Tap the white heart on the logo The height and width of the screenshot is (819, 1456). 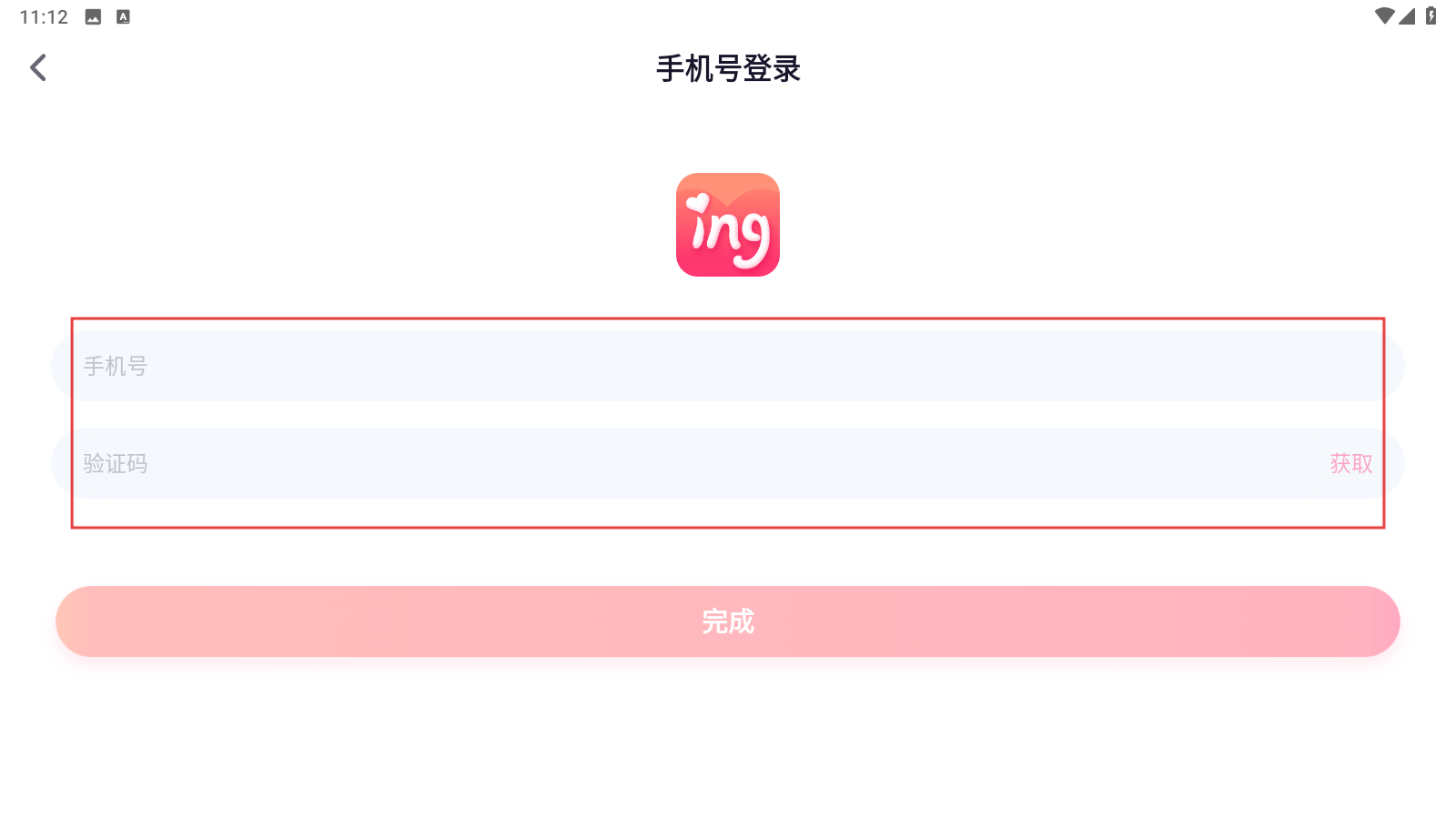pos(698,202)
